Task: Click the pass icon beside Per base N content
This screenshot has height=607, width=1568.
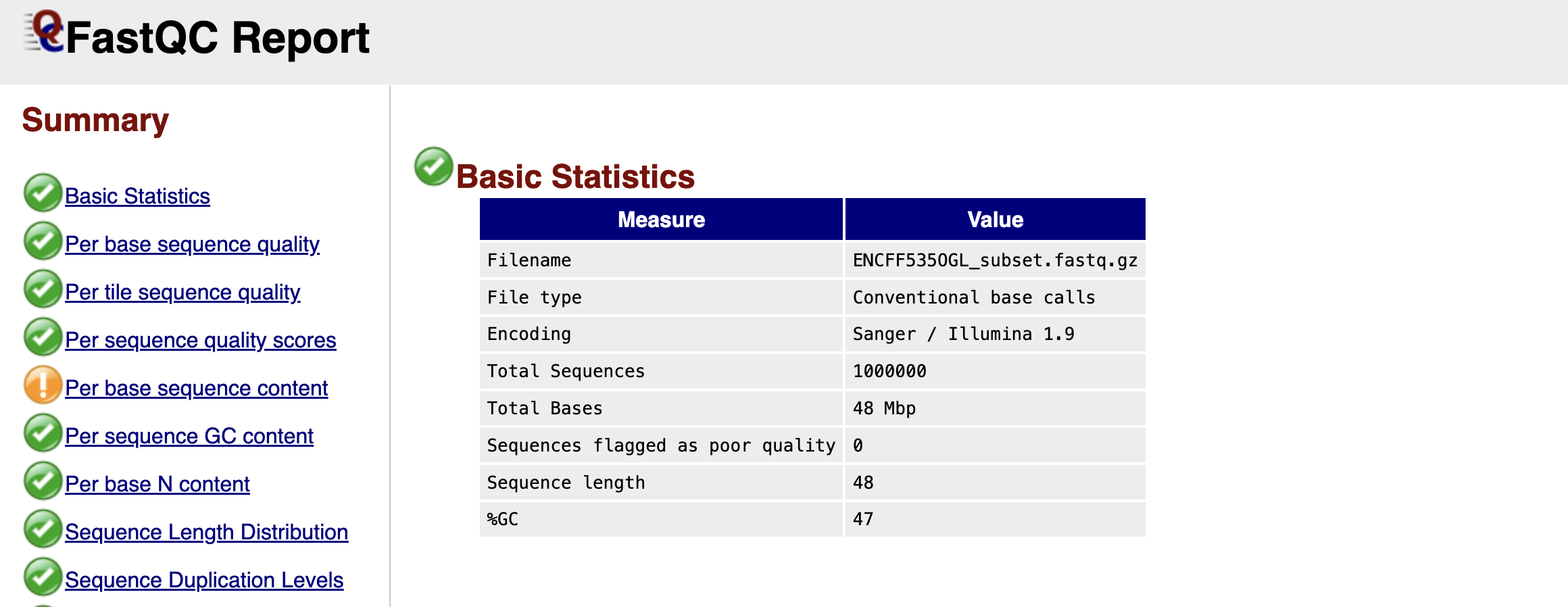Action: [x=43, y=481]
